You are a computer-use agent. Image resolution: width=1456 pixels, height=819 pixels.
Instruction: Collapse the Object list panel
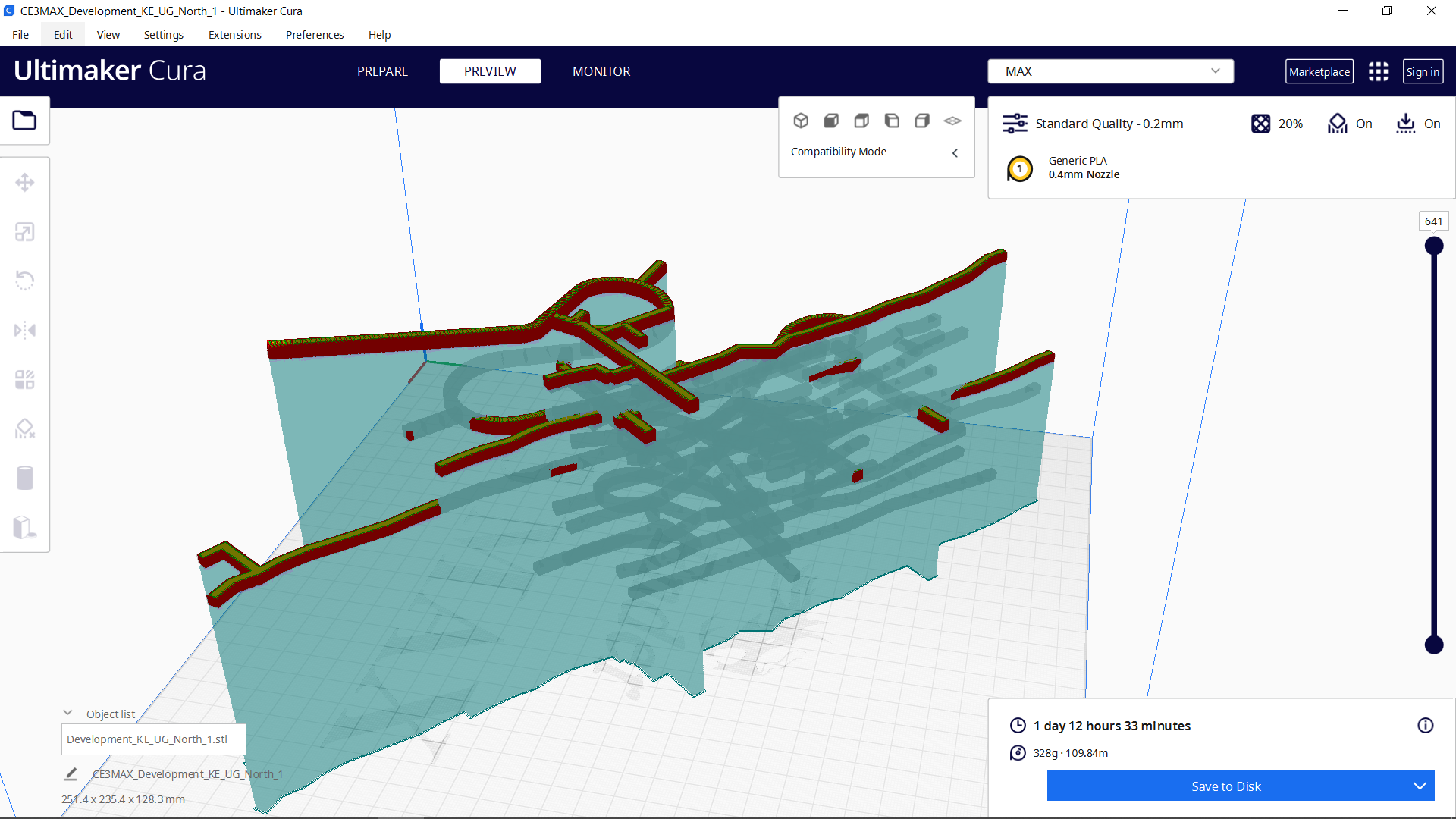67,712
